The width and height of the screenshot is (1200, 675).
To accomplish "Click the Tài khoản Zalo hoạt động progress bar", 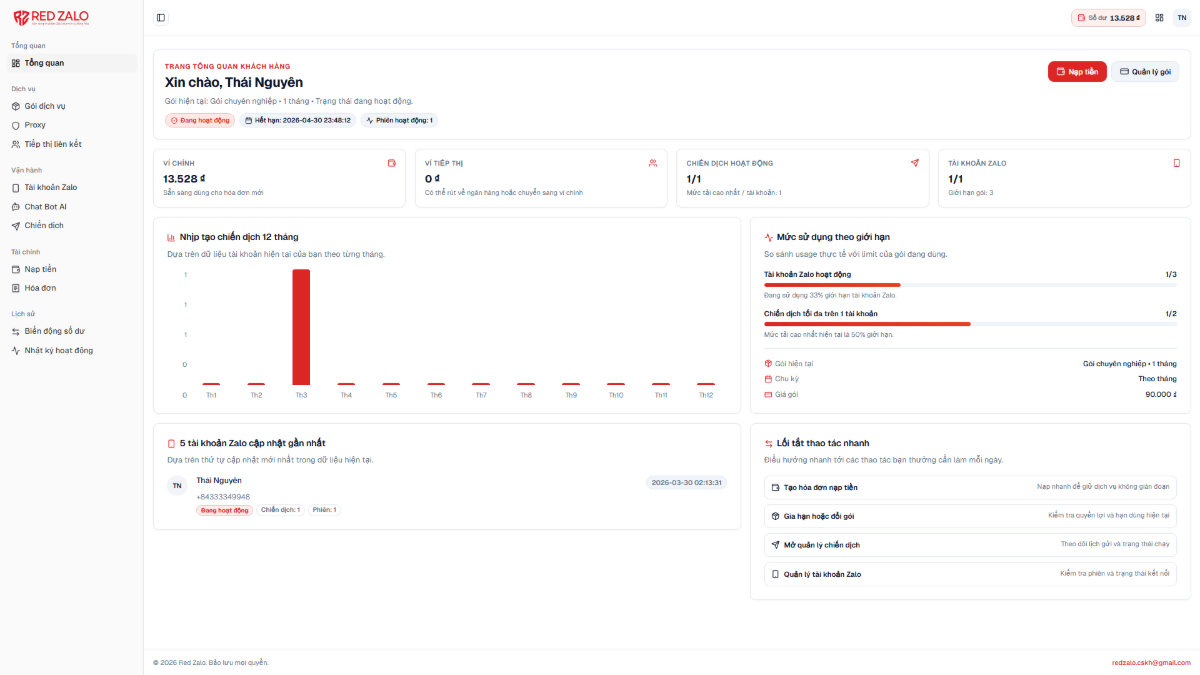I will (x=970, y=285).
